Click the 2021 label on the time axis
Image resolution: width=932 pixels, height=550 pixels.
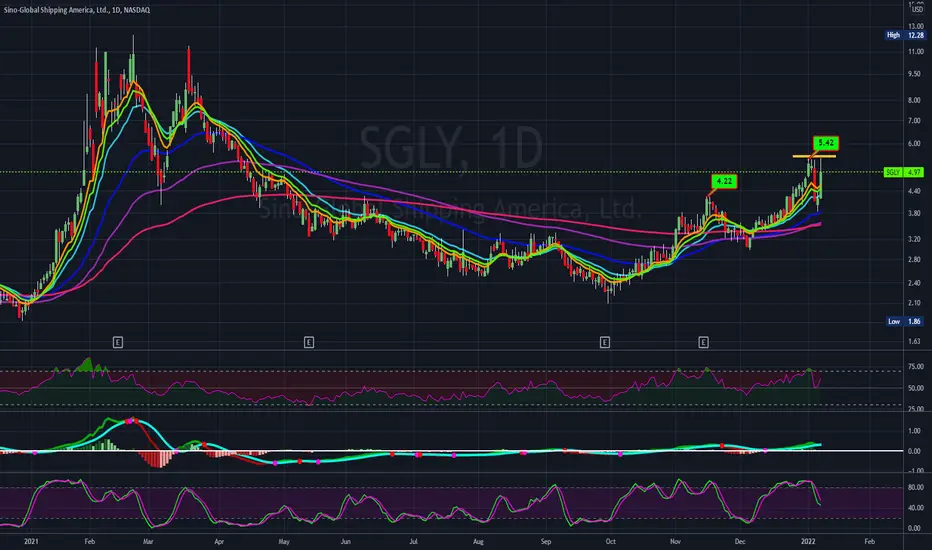click(x=31, y=542)
